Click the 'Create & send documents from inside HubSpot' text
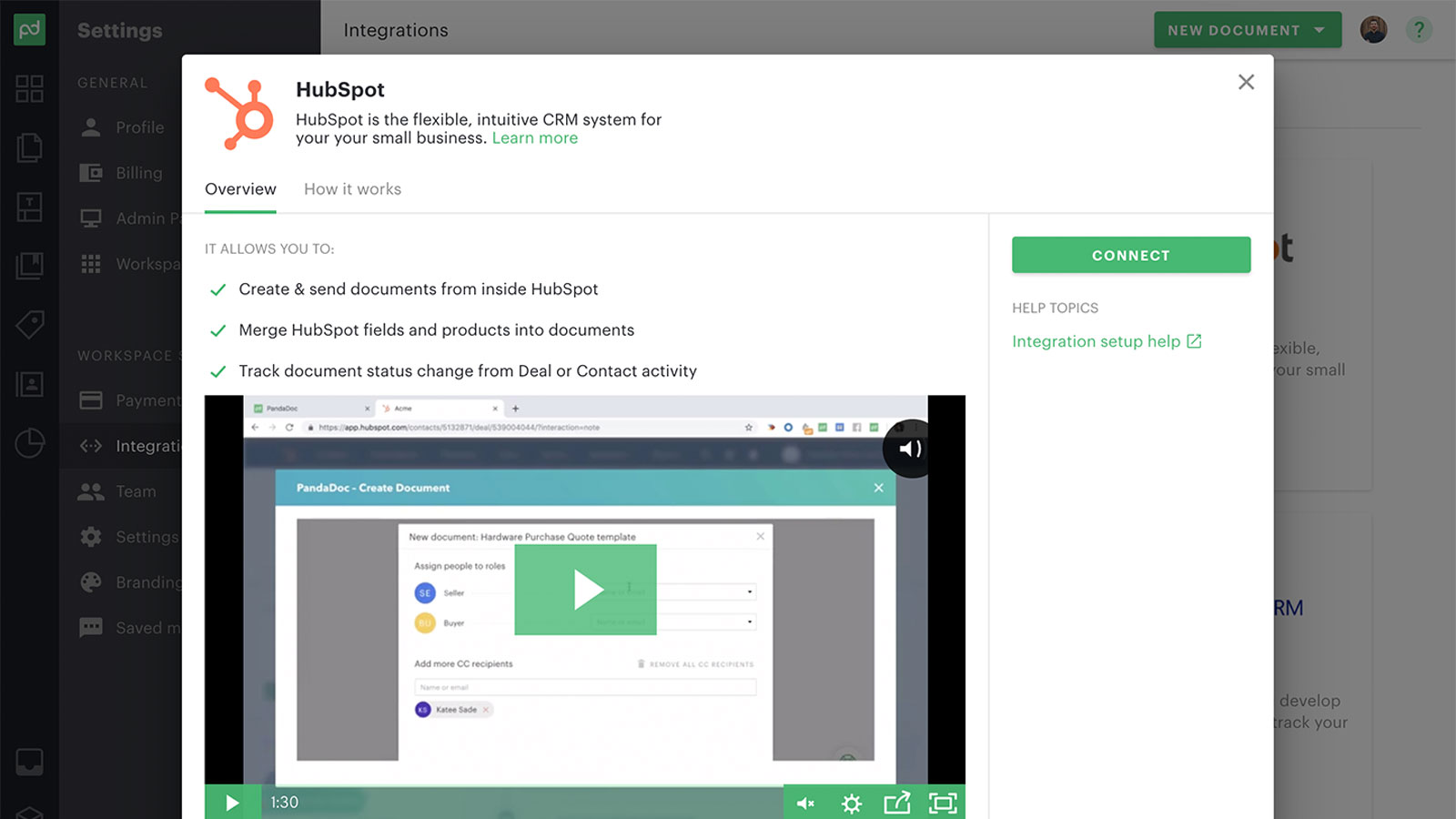The height and width of the screenshot is (819, 1456). click(x=419, y=289)
